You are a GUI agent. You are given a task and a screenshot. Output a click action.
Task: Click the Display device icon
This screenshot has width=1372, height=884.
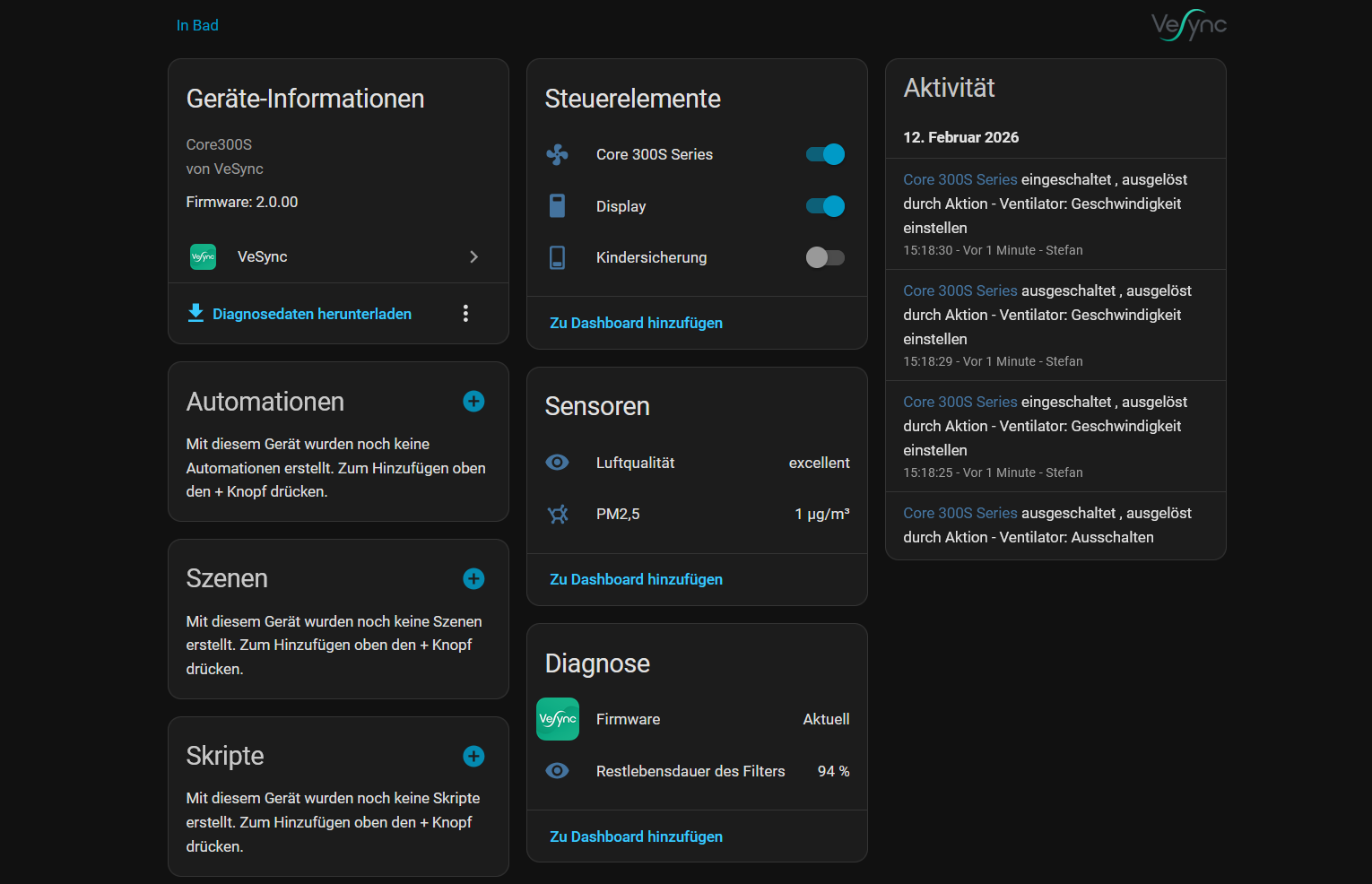[x=557, y=206]
